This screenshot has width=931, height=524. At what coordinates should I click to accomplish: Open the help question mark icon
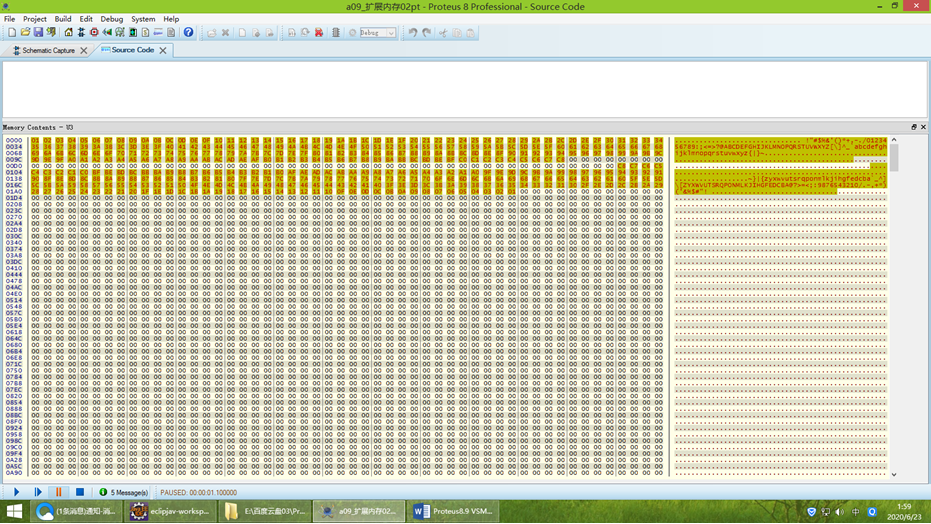(x=188, y=32)
